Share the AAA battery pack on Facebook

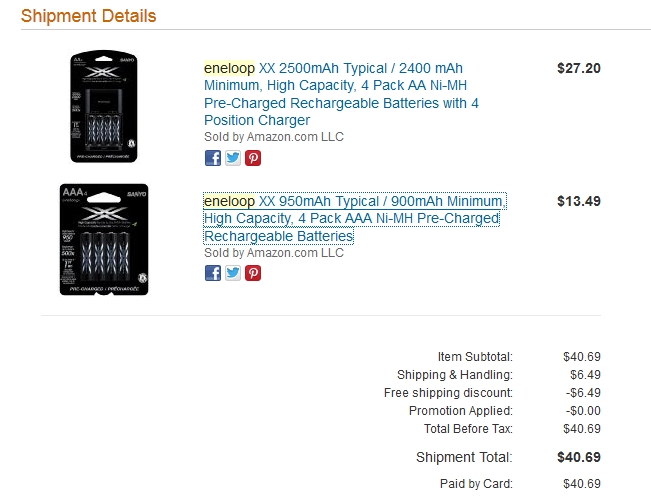(x=212, y=273)
